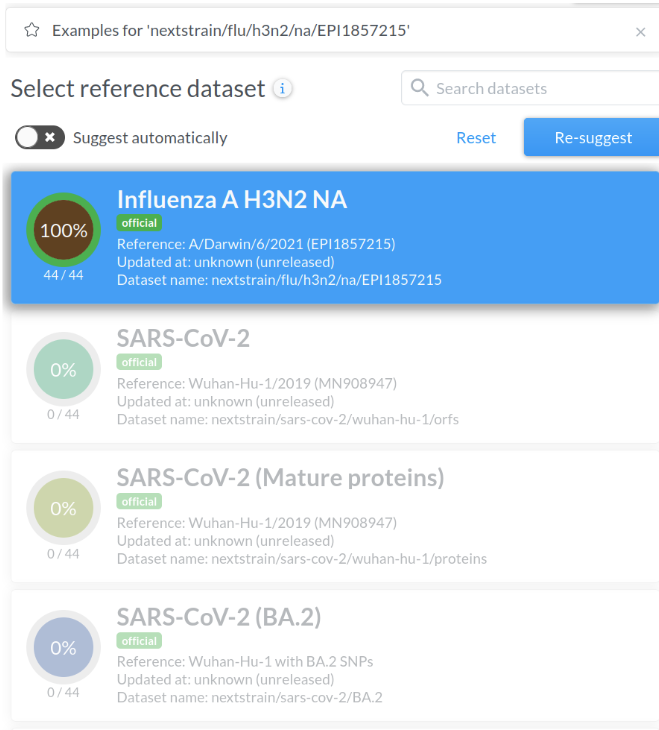Select the SARS-CoV-2 (Mature proteins) dataset
The image size is (659, 730).
tap(280, 478)
